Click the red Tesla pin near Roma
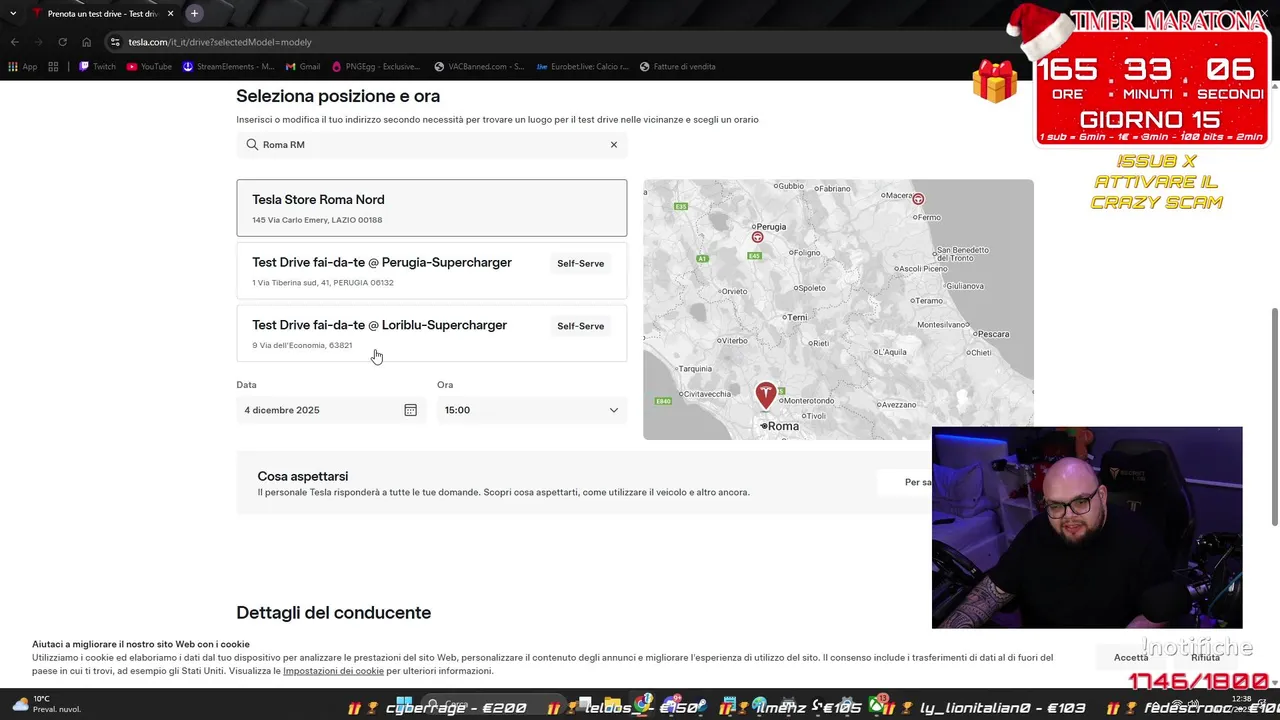The width and height of the screenshot is (1280, 720). (x=766, y=396)
